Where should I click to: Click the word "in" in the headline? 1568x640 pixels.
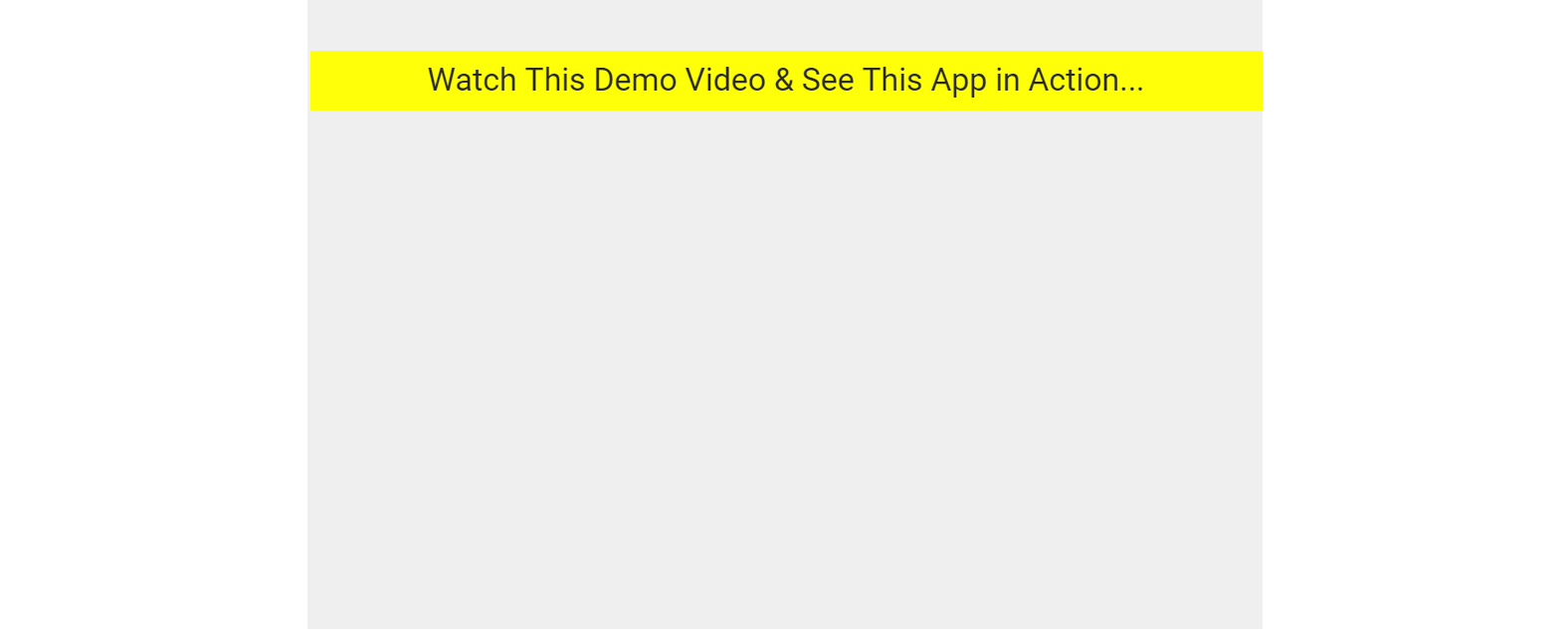coord(1008,80)
